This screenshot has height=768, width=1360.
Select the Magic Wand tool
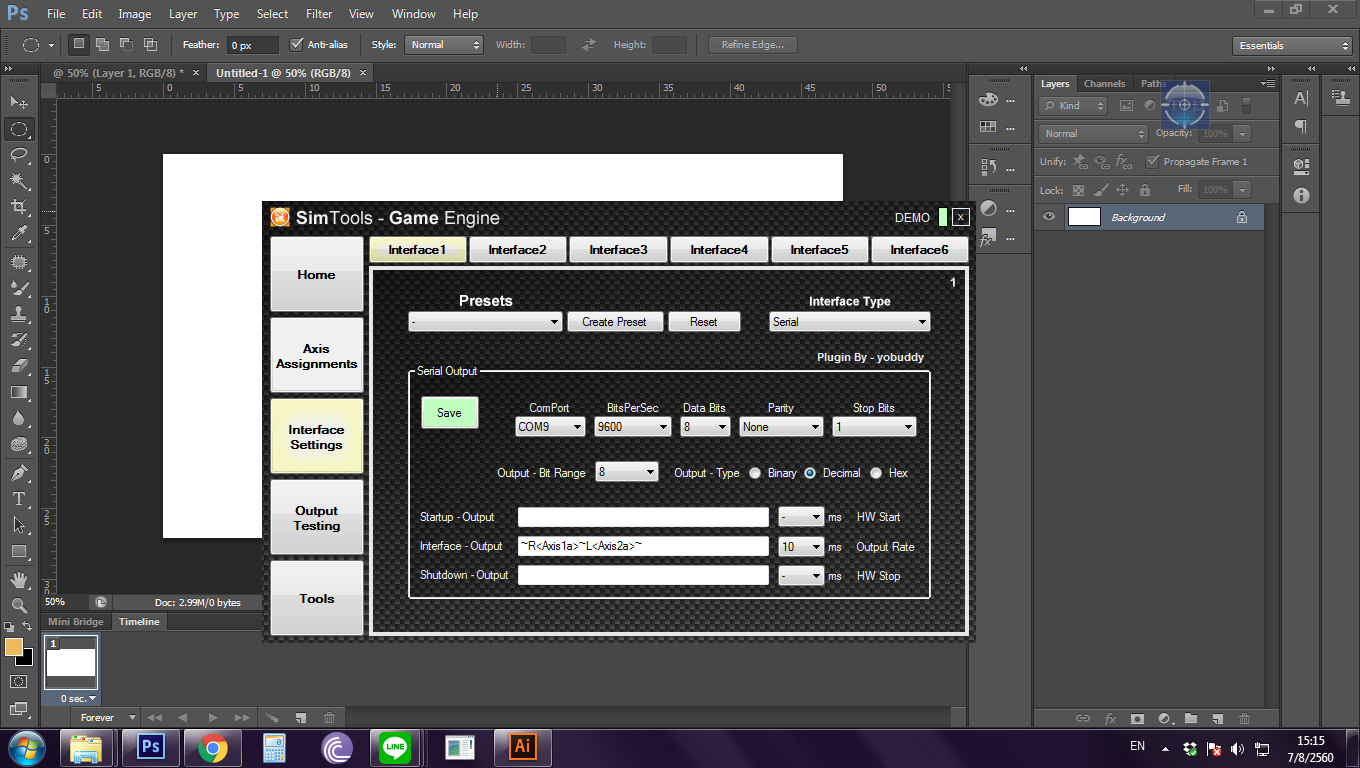[19, 180]
